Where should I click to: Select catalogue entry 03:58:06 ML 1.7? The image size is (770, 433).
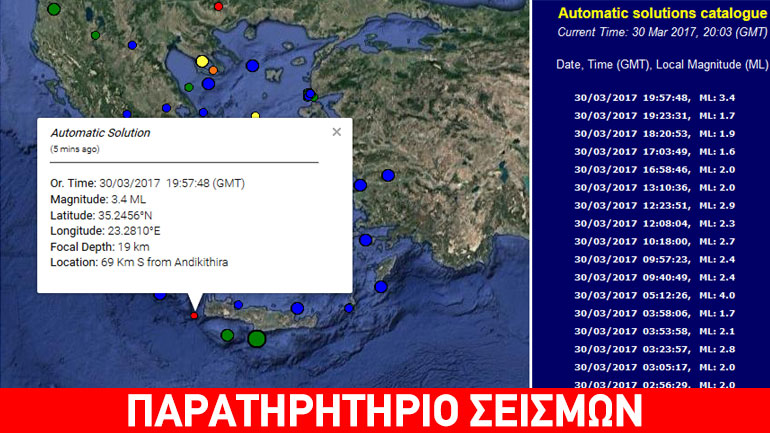click(655, 313)
